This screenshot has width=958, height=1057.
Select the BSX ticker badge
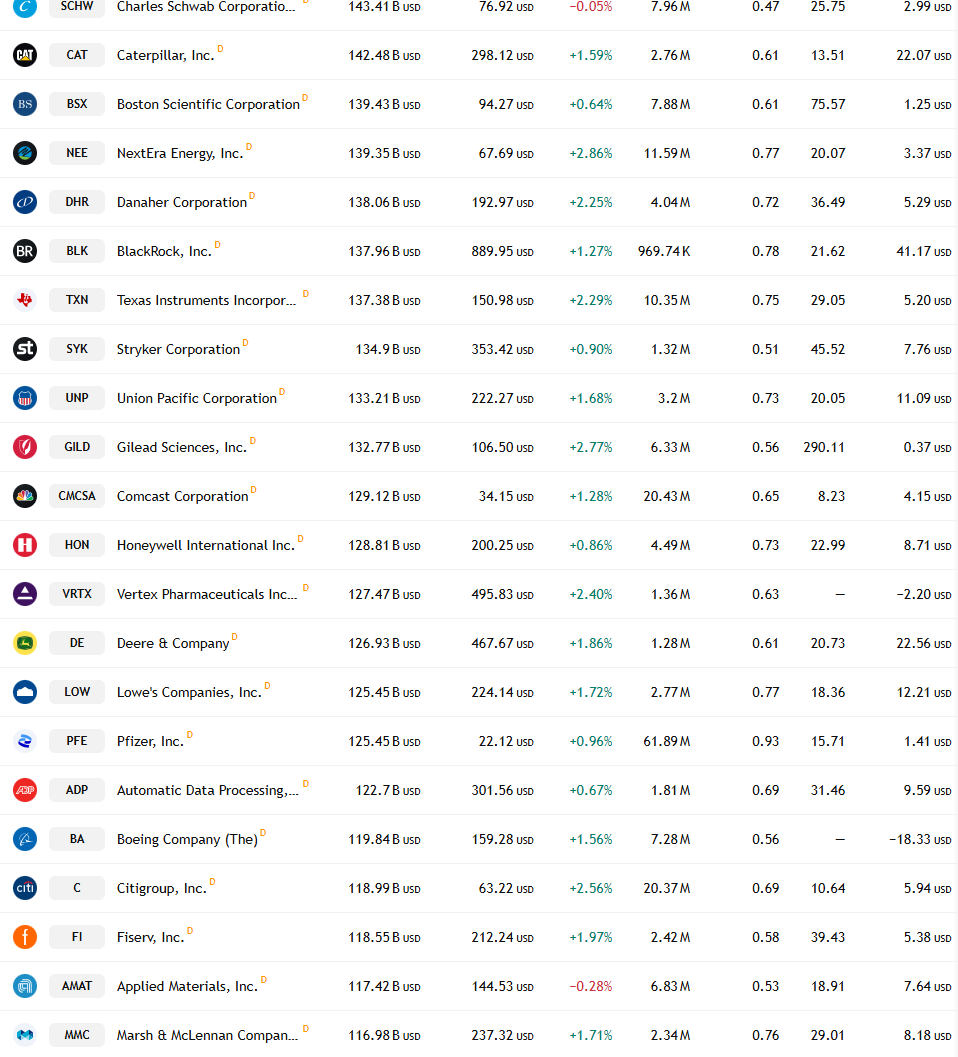coord(77,104)
